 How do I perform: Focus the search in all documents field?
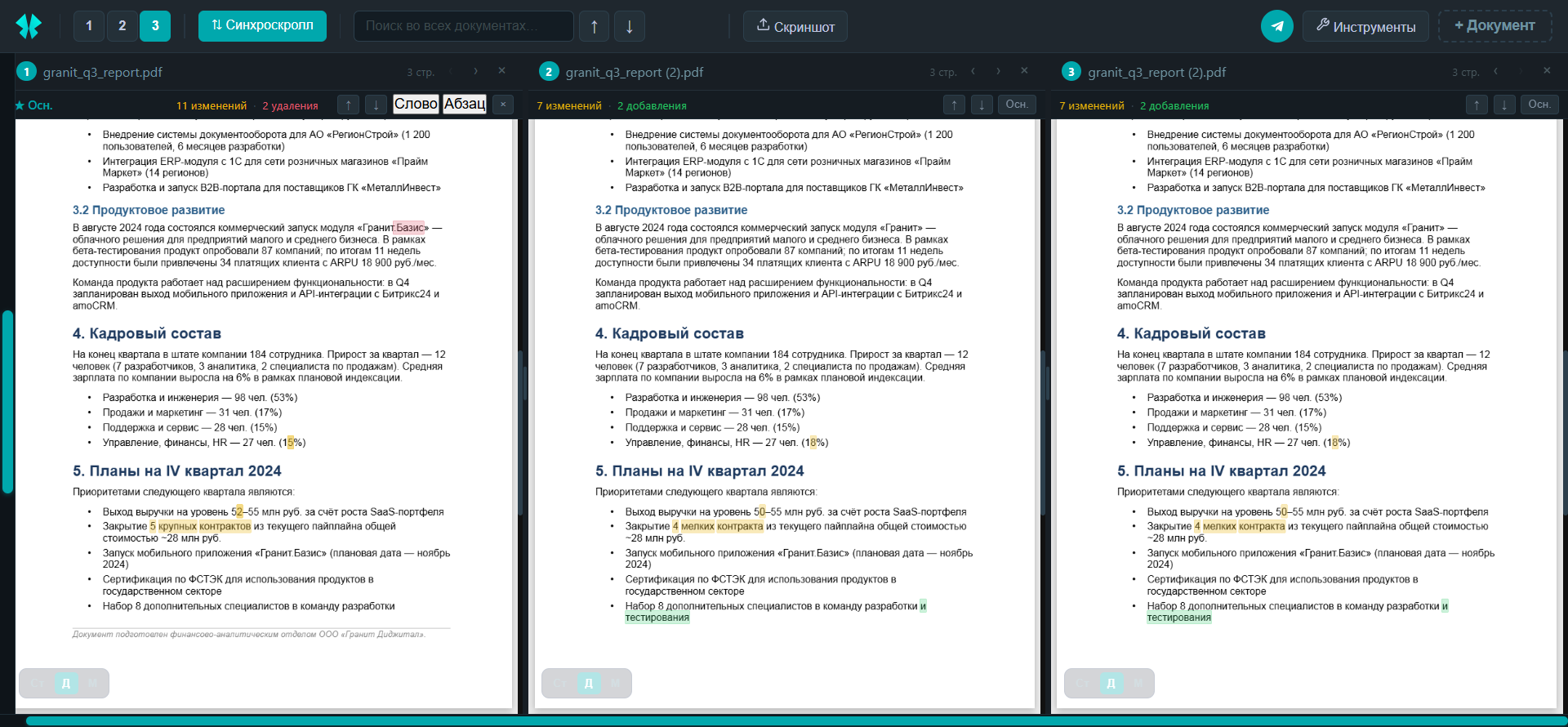tap(463, 26)
